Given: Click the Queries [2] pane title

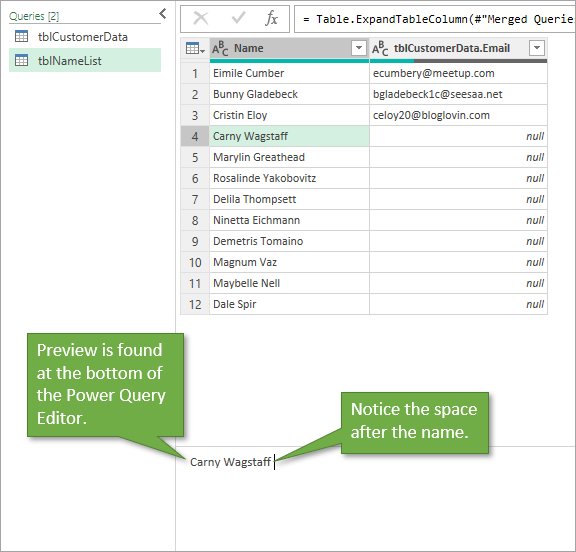Looking at the screenshot, I should click(34, 16).
